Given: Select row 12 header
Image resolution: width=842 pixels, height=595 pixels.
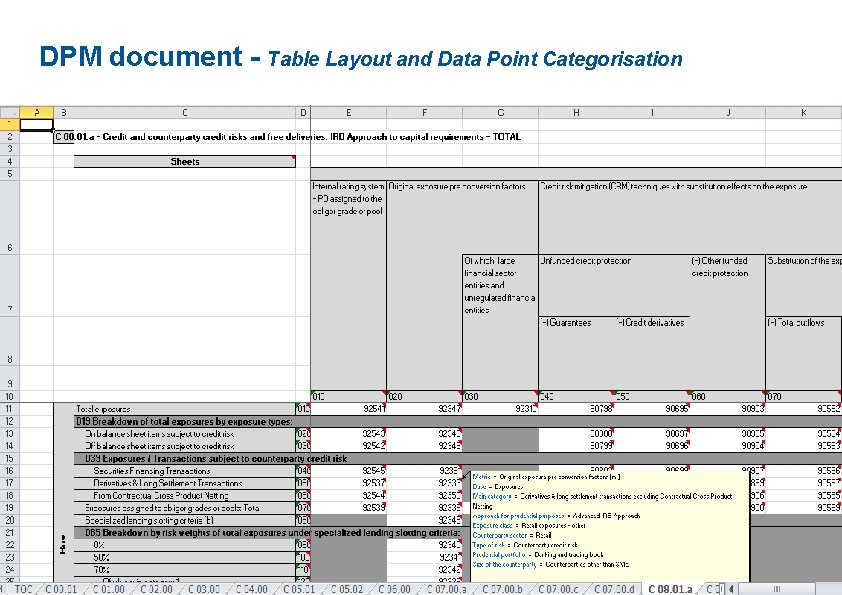Looking at the screenshot, I should pyautogui.click(x=10, y=421).
